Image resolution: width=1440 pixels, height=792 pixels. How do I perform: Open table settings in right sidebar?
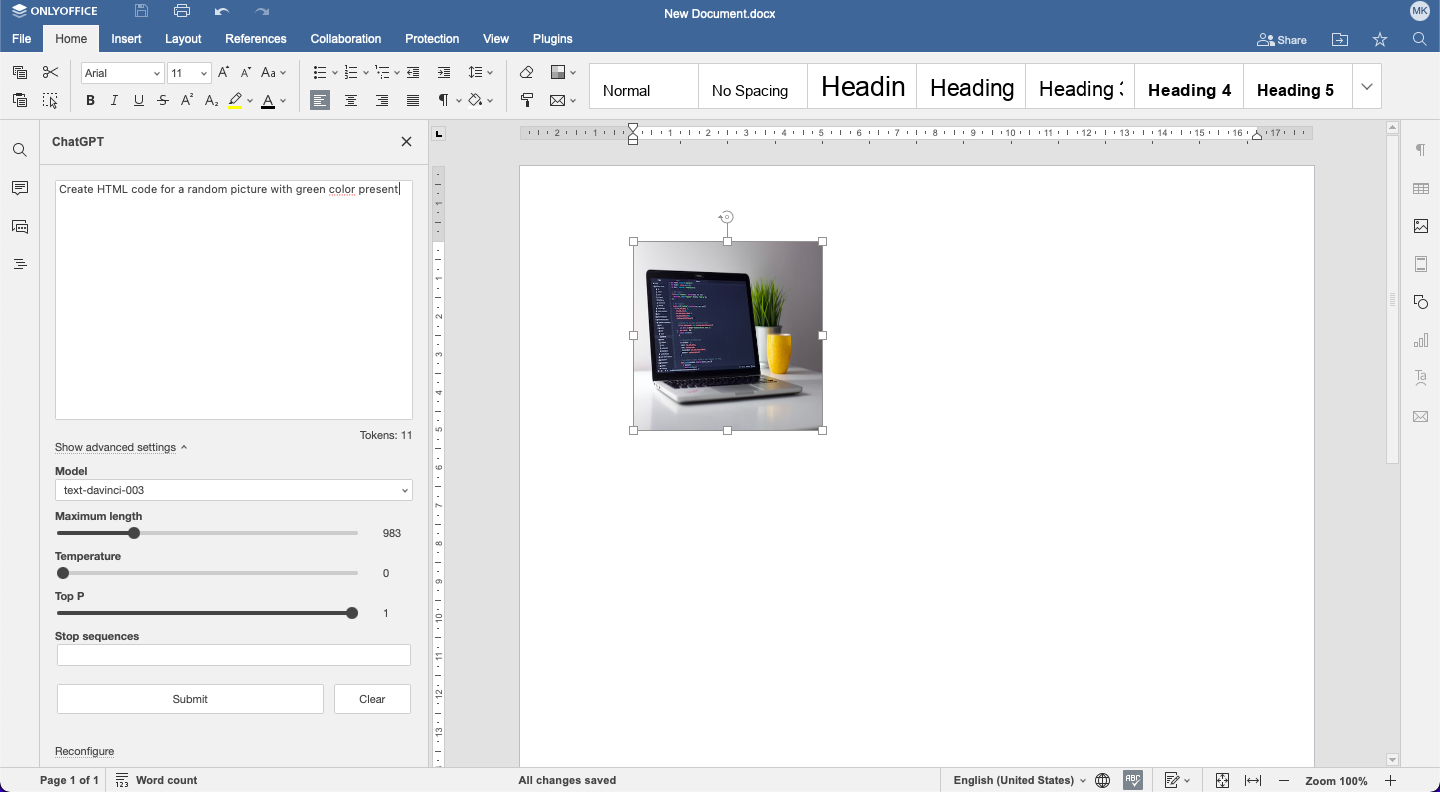pyautogui.click(x=1420, y=189)
